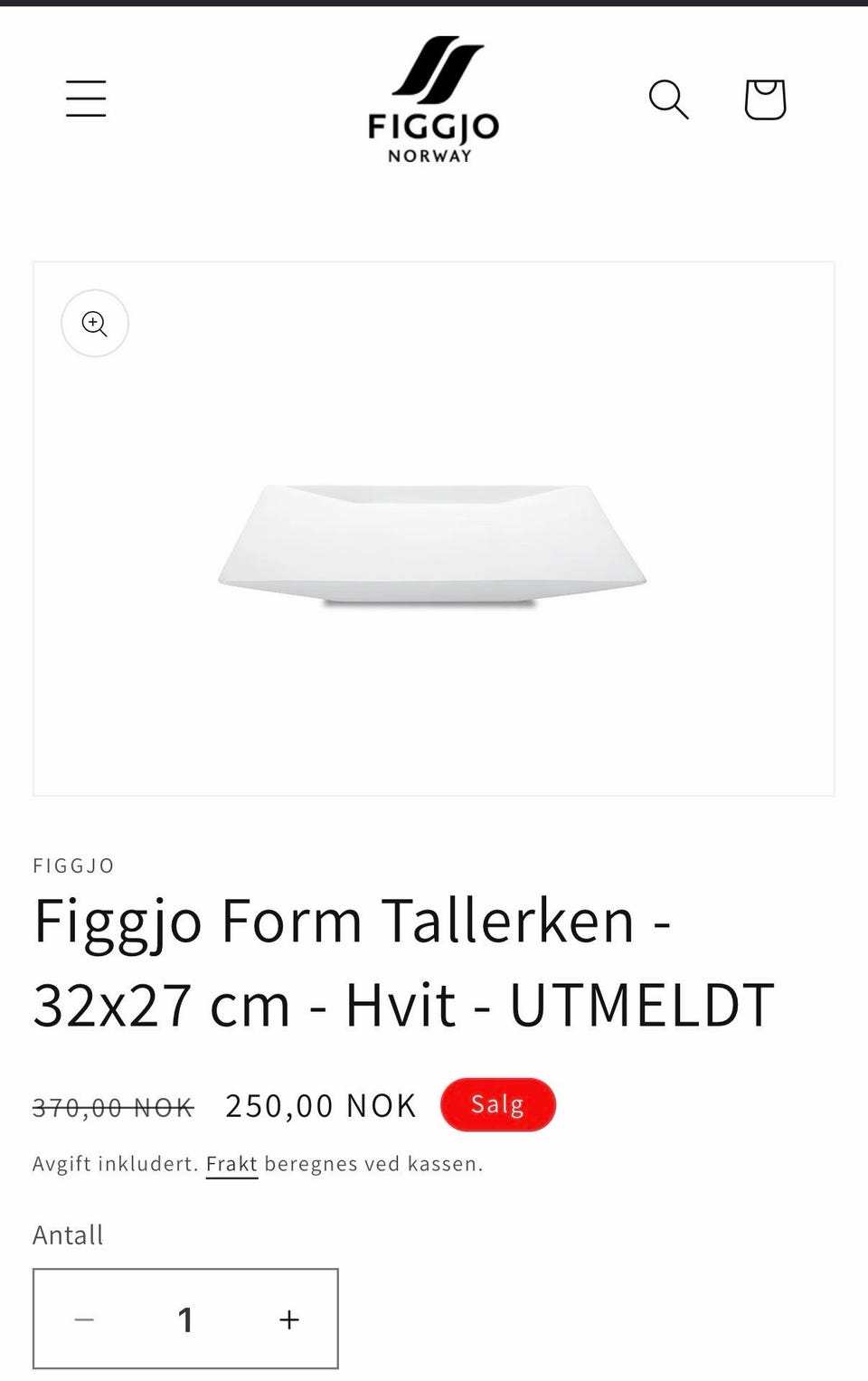Open the white plate product photo
The height and width of the screenshot is (1381, 868).
click(x=432, y=544)
